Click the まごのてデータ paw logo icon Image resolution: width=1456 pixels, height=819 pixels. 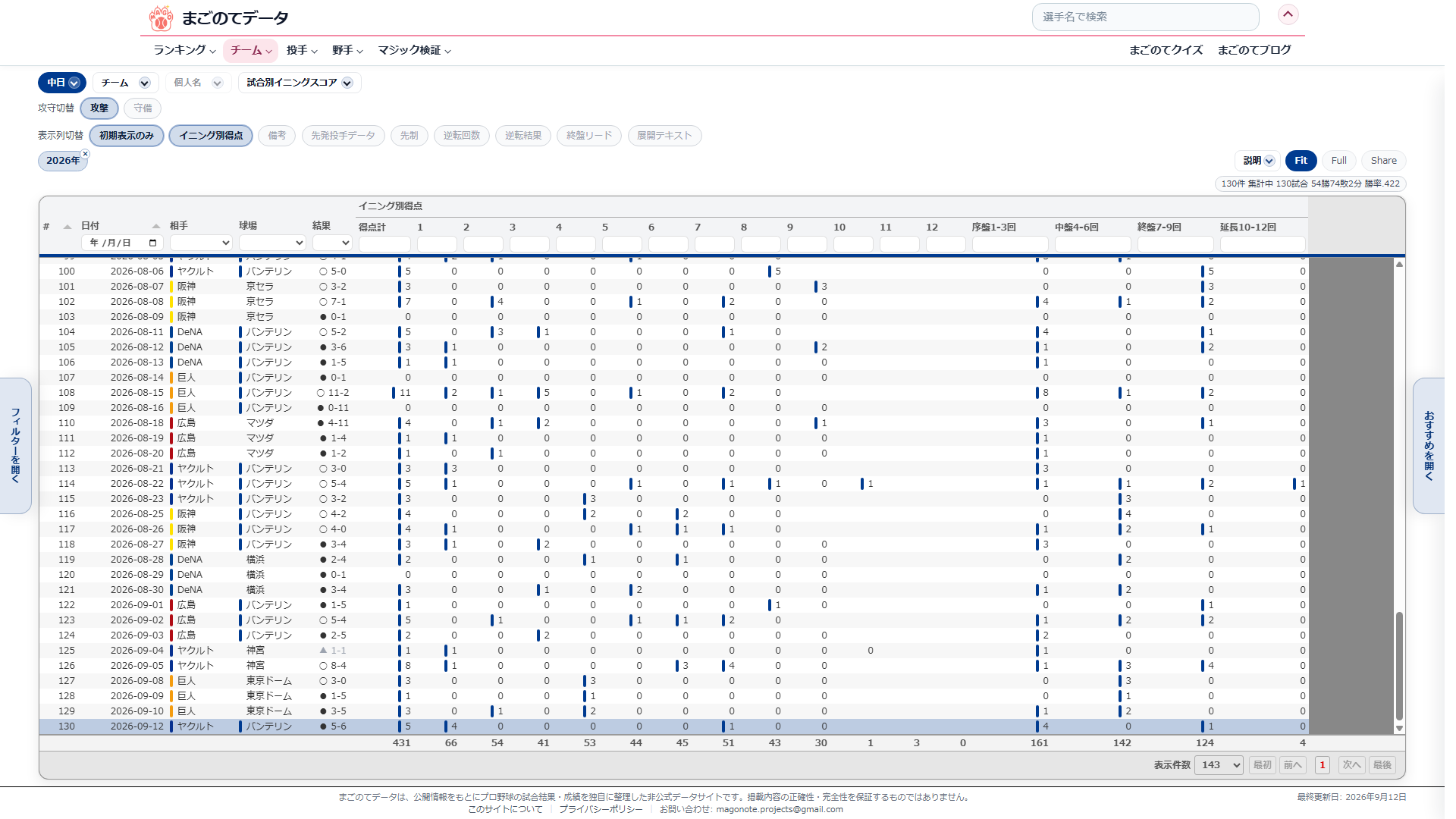tap(161, 18)
